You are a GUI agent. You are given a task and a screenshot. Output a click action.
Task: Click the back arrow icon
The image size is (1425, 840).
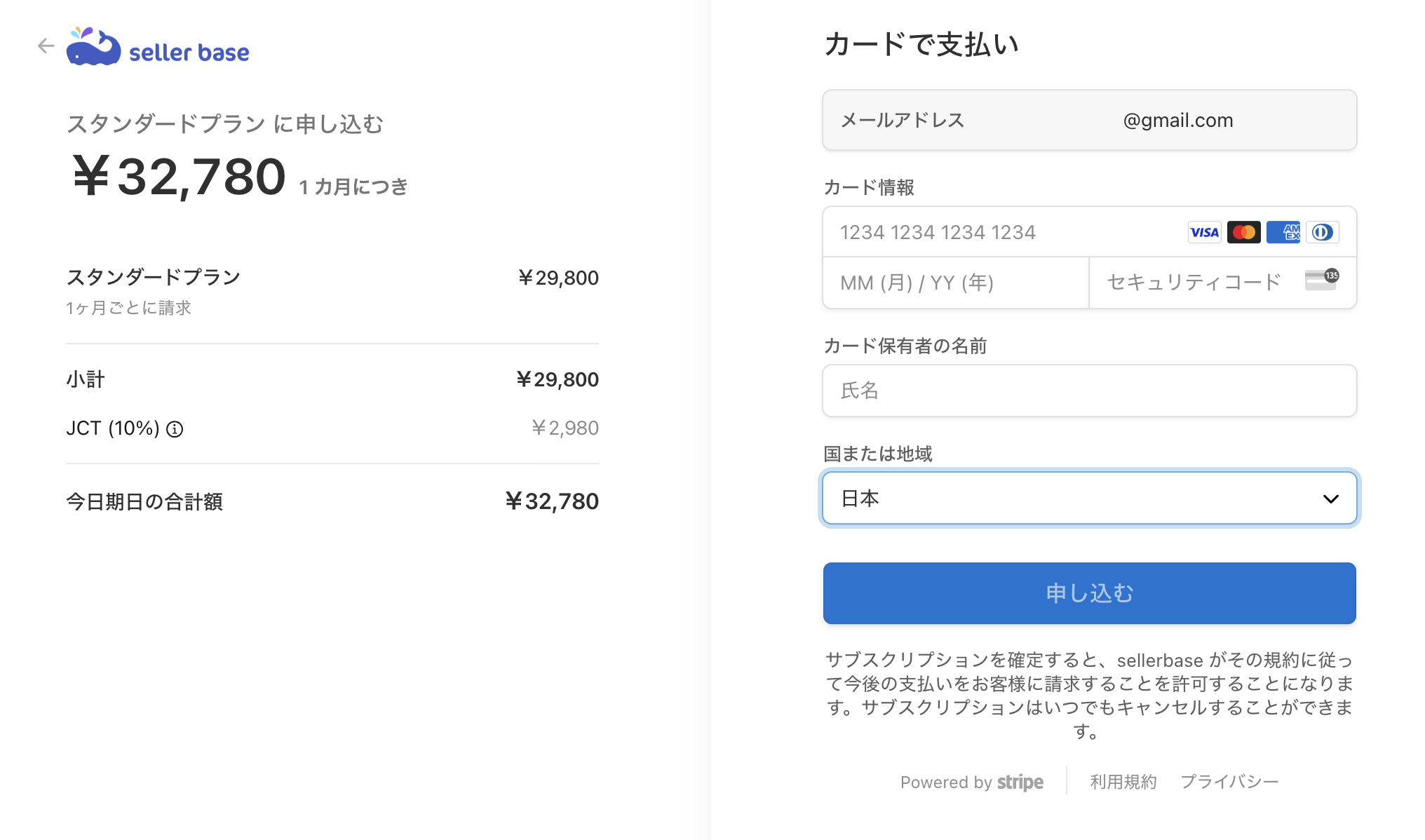[x=46, y=46]
